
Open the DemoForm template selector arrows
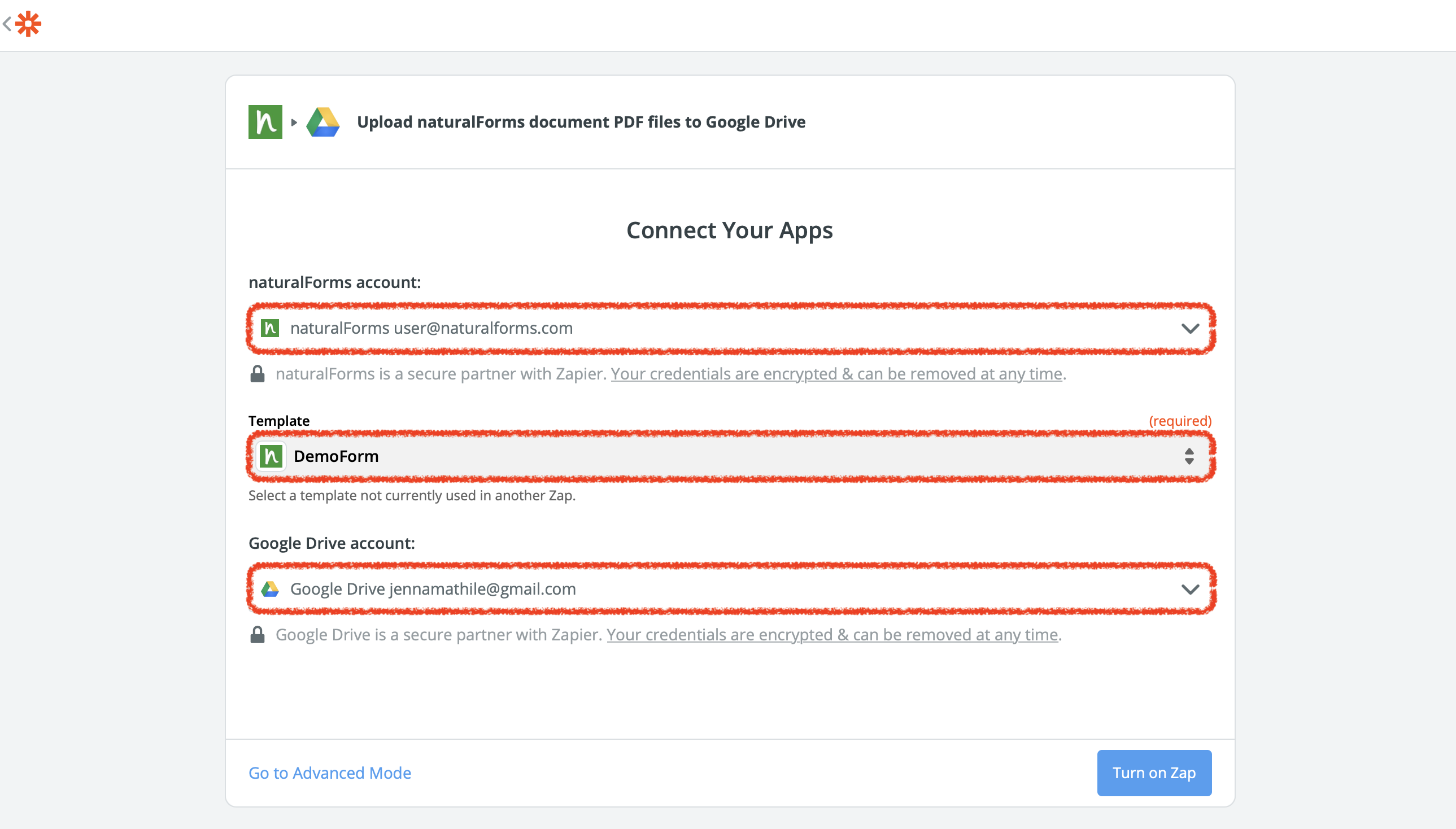point(1189,456)
